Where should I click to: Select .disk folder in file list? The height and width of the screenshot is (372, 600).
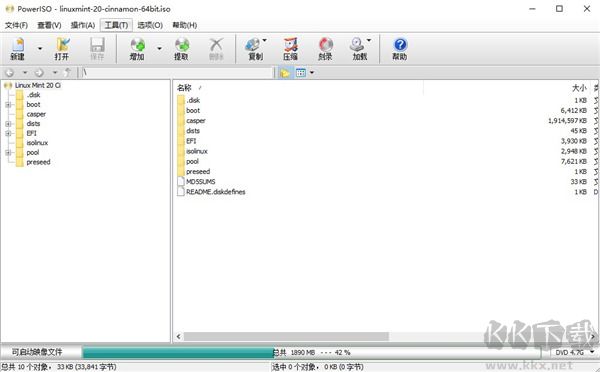pos(193,100)
